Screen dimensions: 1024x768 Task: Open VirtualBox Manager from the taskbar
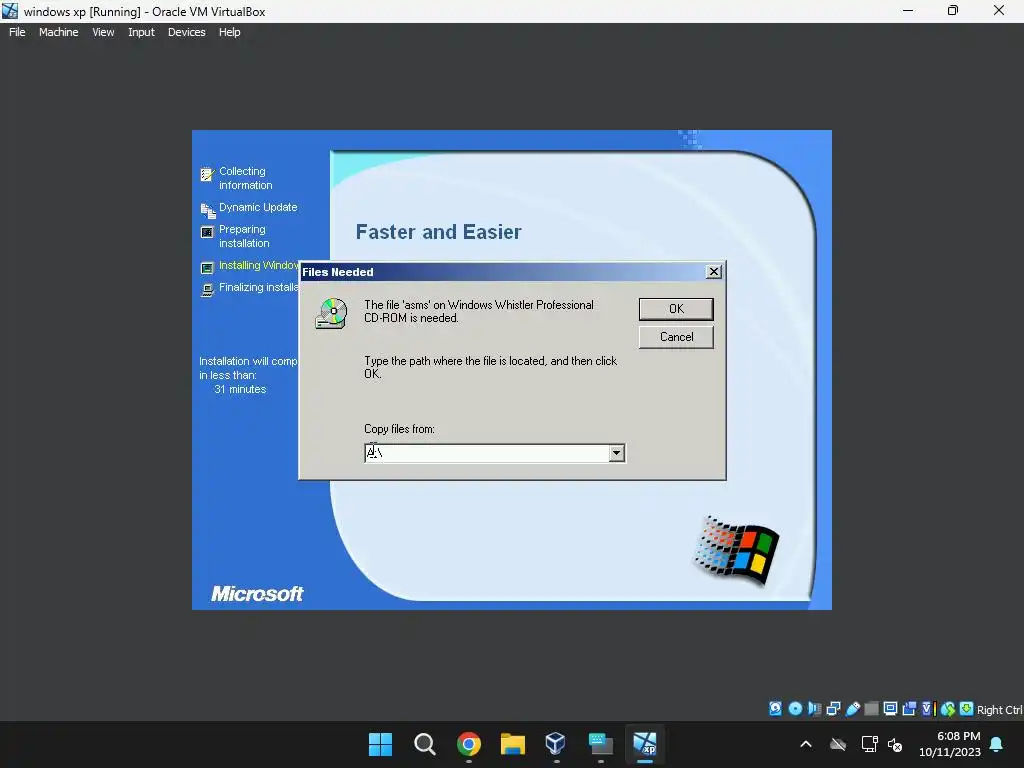coord(556,744)
